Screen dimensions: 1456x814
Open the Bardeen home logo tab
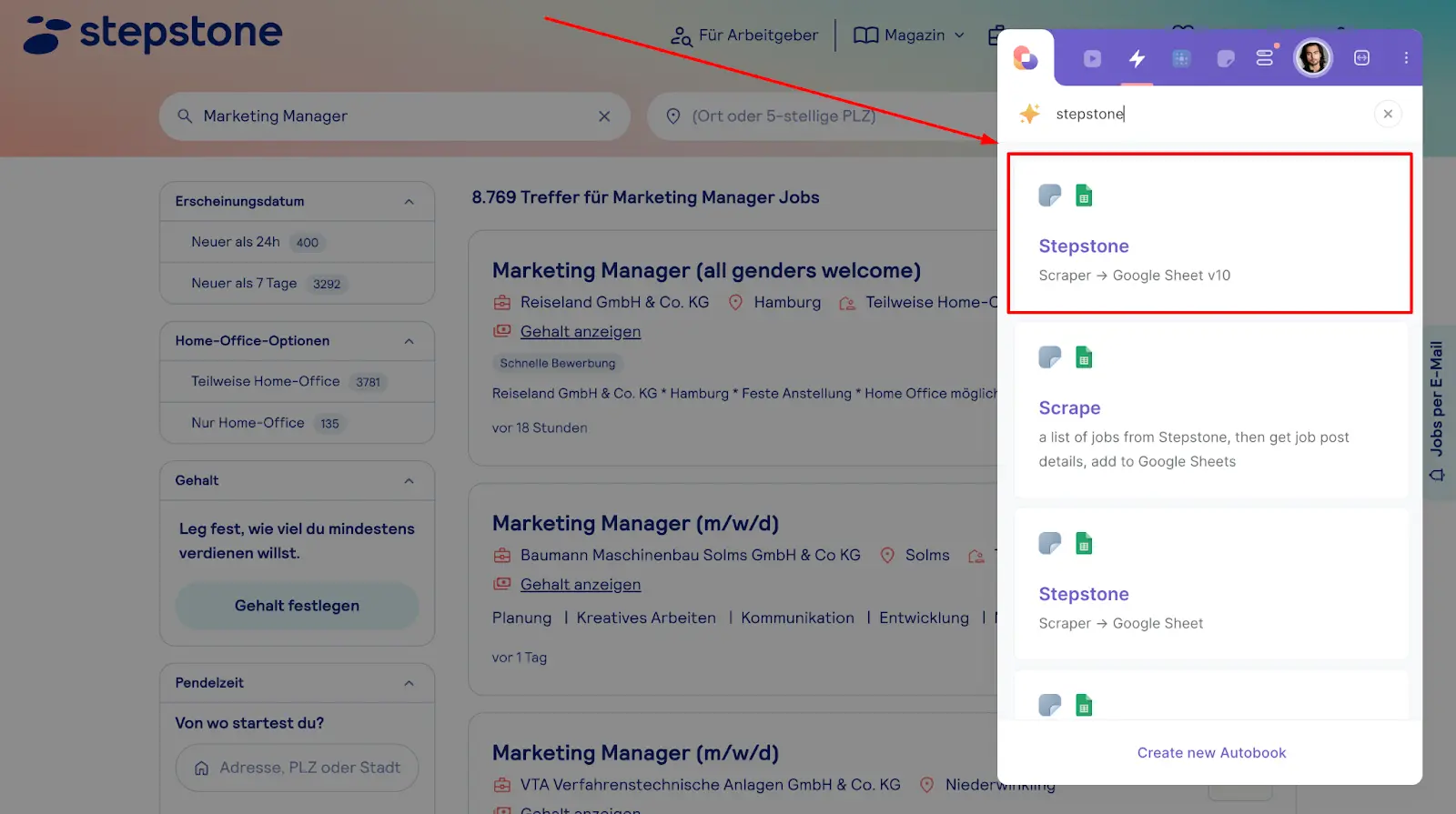[x=1026, y=58]
